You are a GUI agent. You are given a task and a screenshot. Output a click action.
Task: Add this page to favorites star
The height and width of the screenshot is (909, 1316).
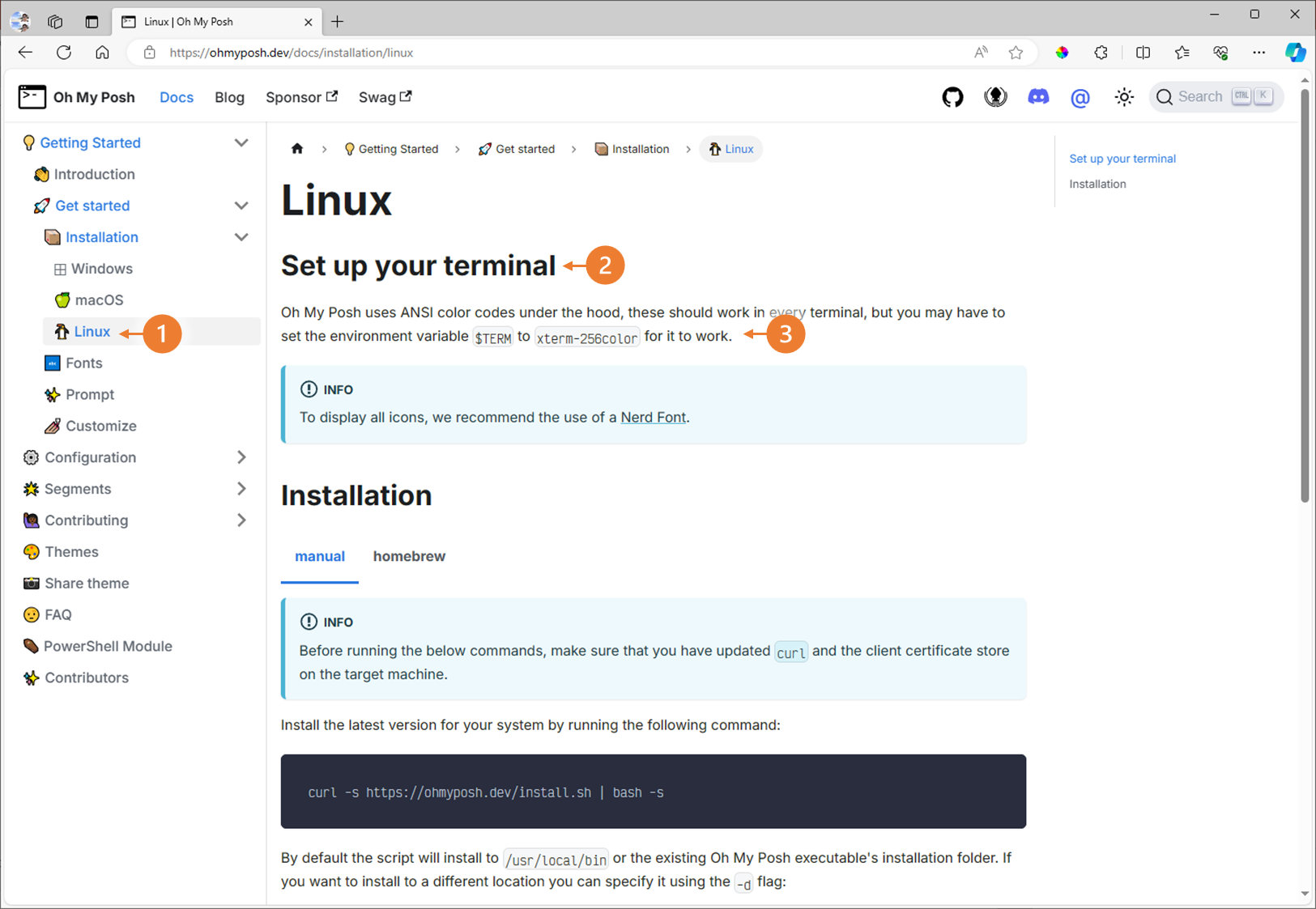pos(1016,53)
